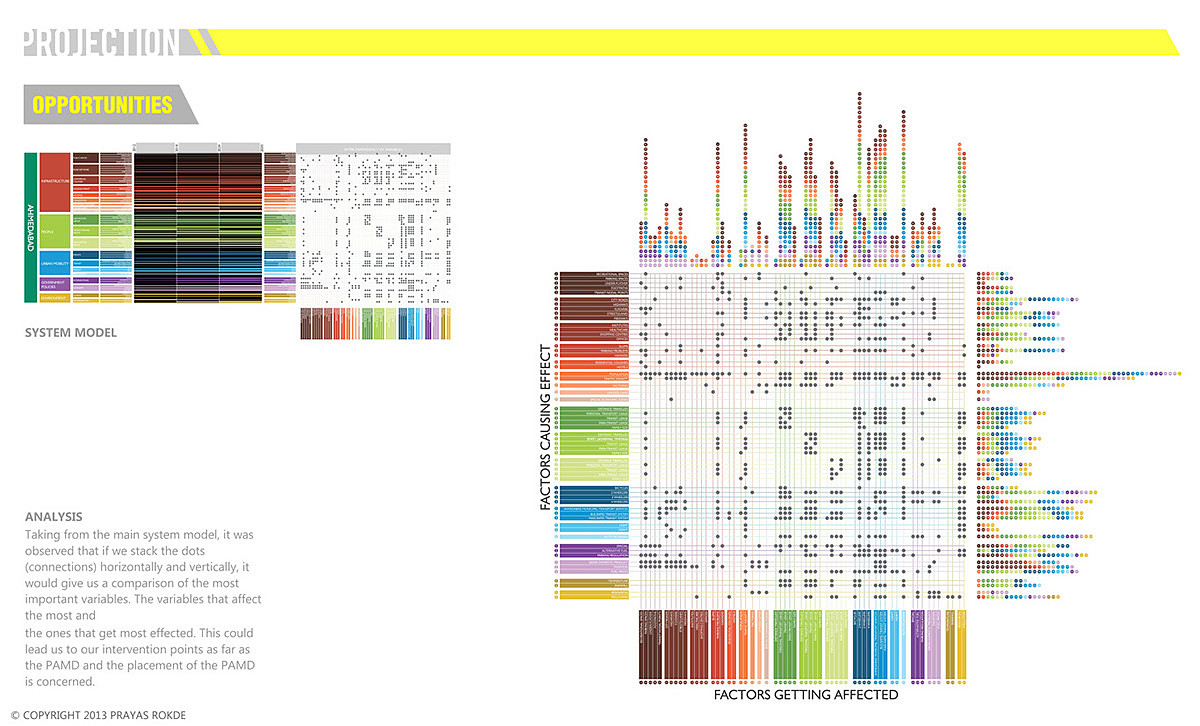This screenshot has height=726, width=1200.
Task: Select the red INFRASTRUCTURE block
Action: (55, 182)
